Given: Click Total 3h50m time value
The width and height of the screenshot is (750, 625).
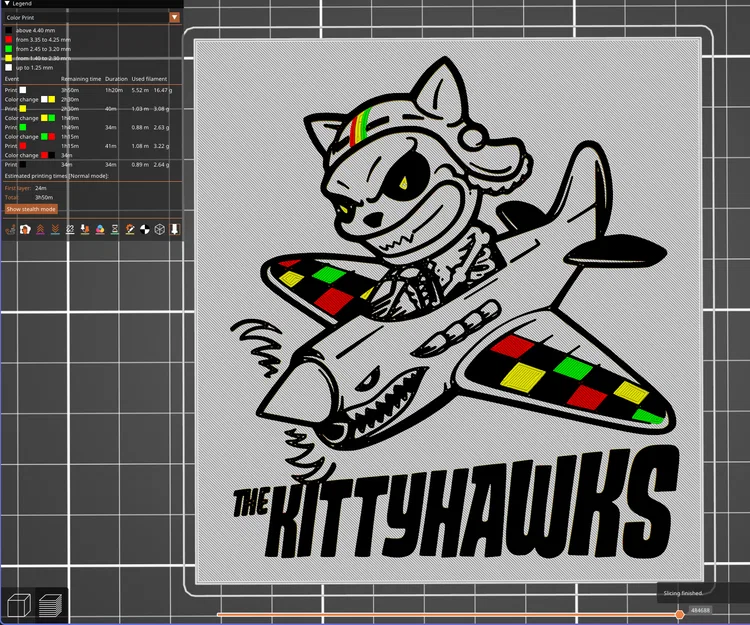Looking at the screenshot, I should tap(44, 197).
